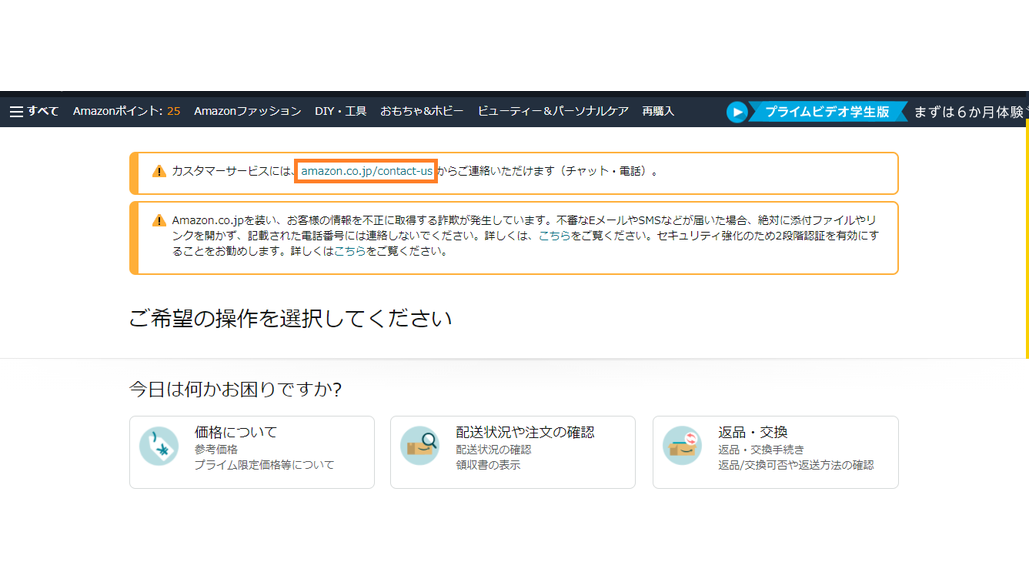Viewport: 1029px width, 586px height.
Task: Click the プライムビデオ学生版 banner
Action: click(827, 112)
